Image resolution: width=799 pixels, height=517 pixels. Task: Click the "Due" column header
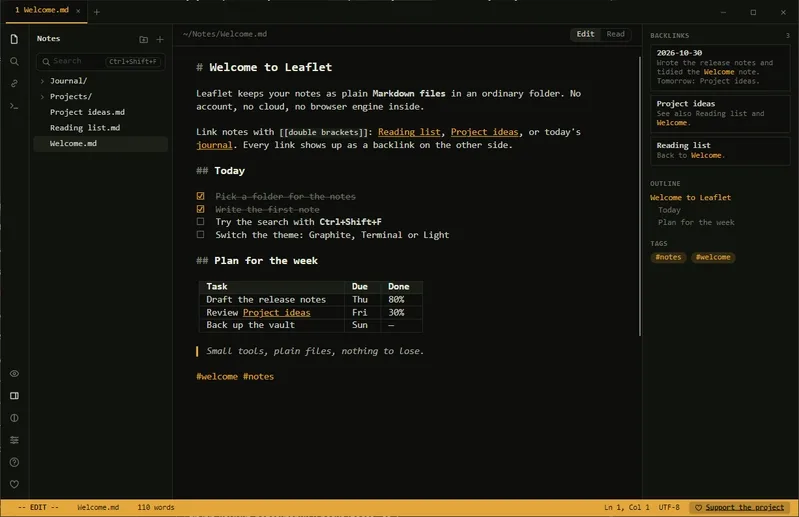point(362,286)
